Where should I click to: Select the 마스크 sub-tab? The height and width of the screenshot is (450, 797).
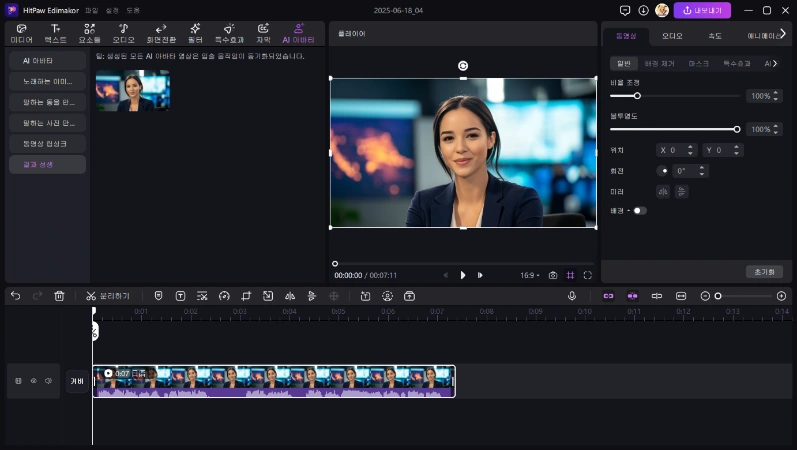tap(698, 64)
